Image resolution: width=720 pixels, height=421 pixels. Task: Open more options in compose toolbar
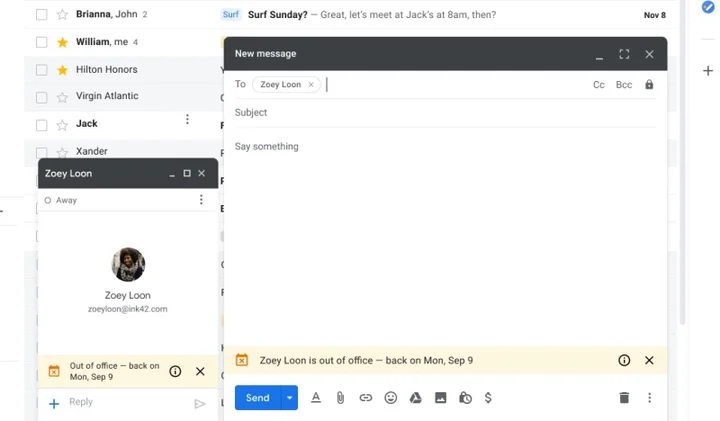tap(649, 398)
